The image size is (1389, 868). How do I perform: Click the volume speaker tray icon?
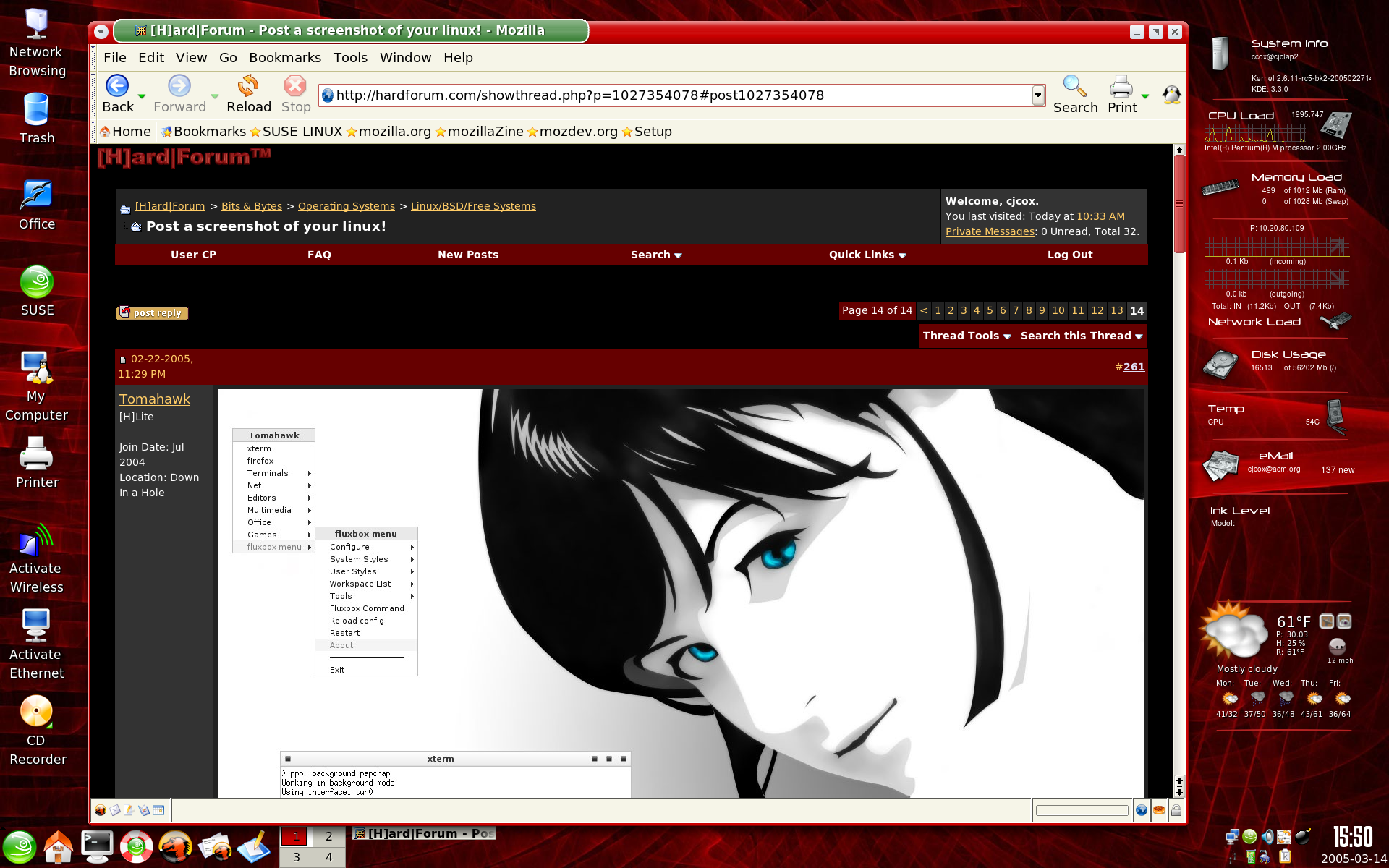pos(1267,837)
